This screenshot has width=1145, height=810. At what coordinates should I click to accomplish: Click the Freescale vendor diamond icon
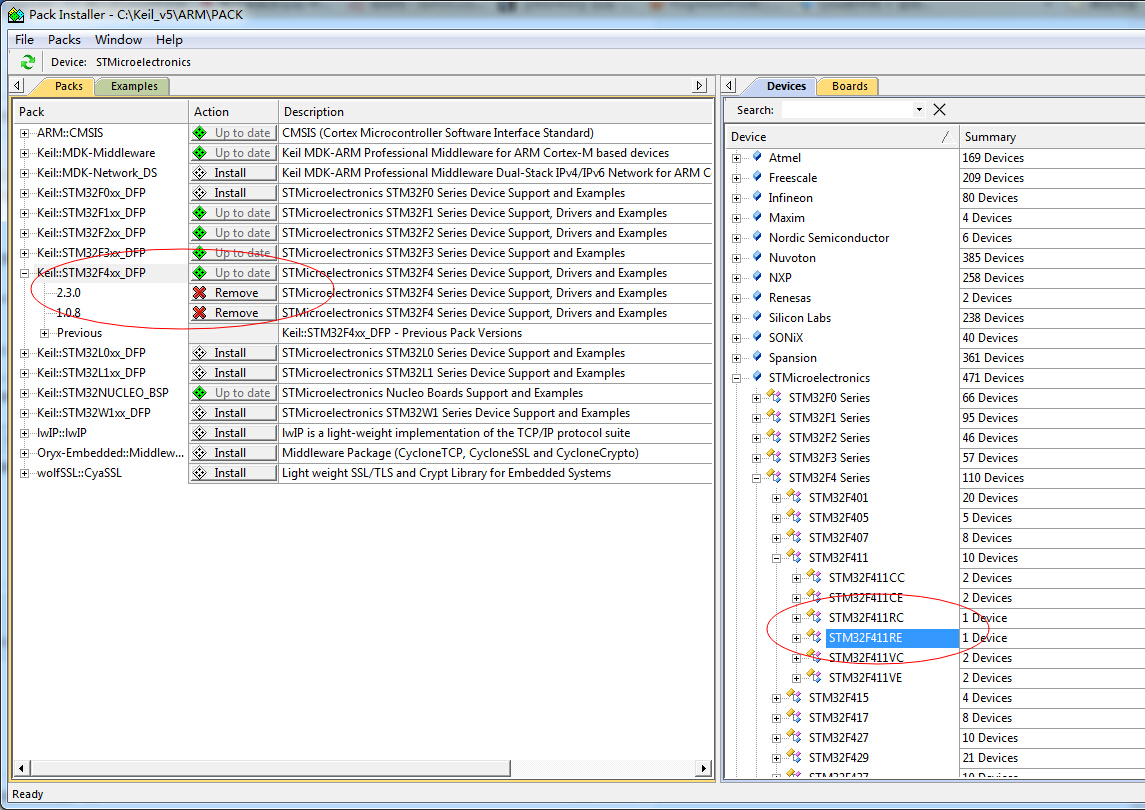coord(757,177)
